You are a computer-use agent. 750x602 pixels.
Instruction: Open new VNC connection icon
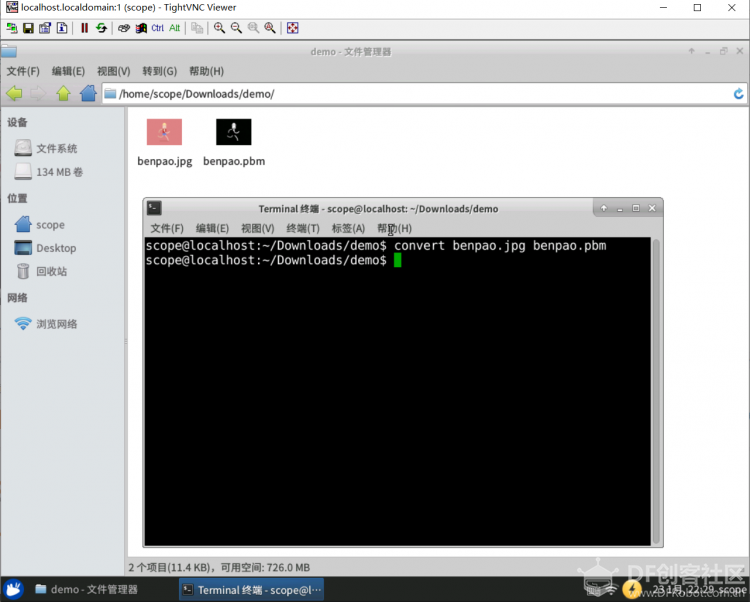coord(11,28)
